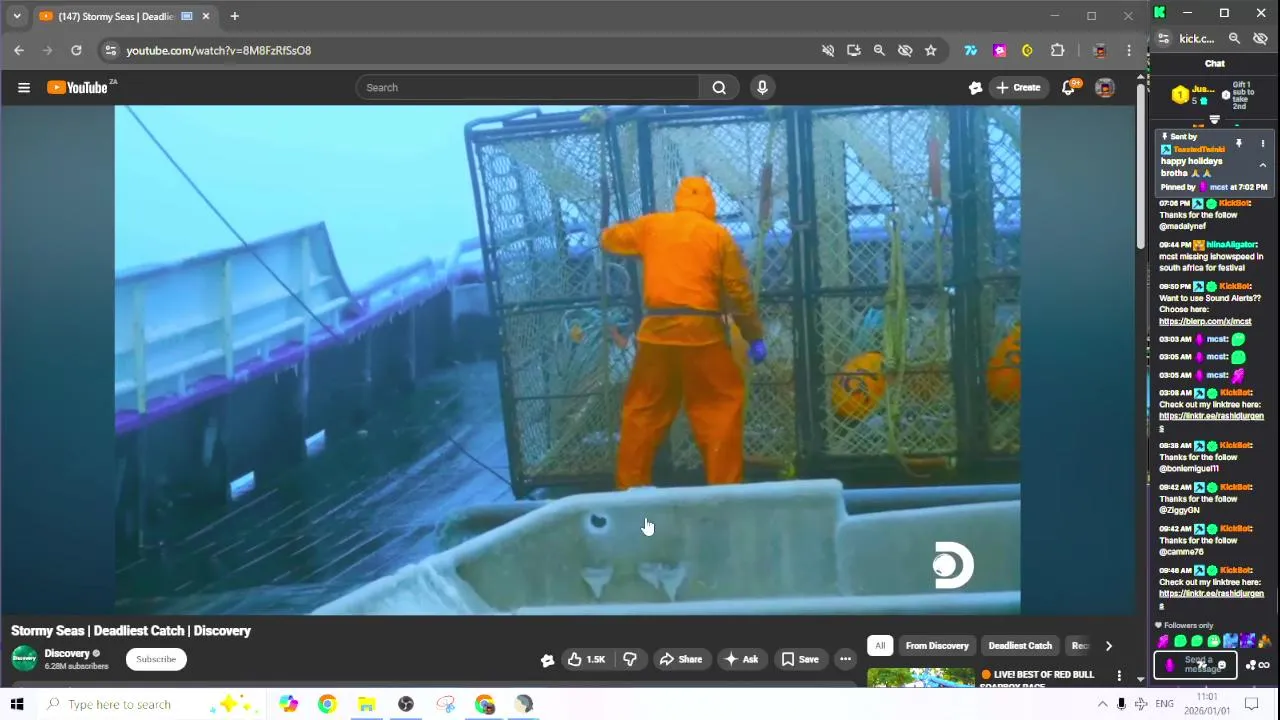Click the Kick window zoom magnifier
Viewport: 1280px width, 720px height.
pos(1234,39)
